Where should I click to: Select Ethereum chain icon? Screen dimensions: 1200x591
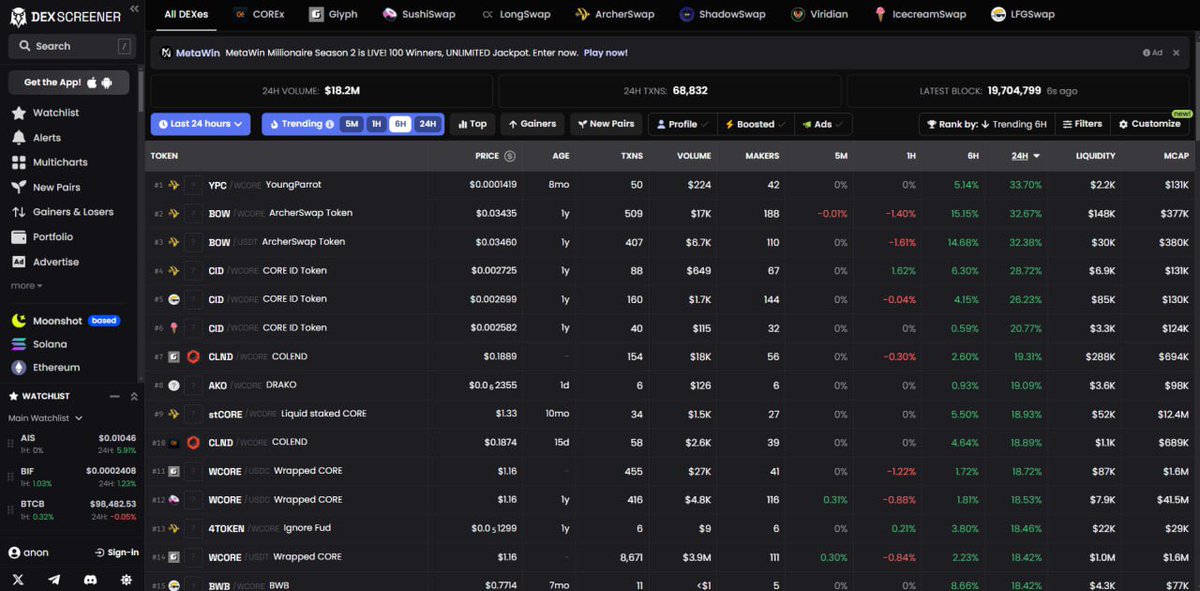click(19, 367)
